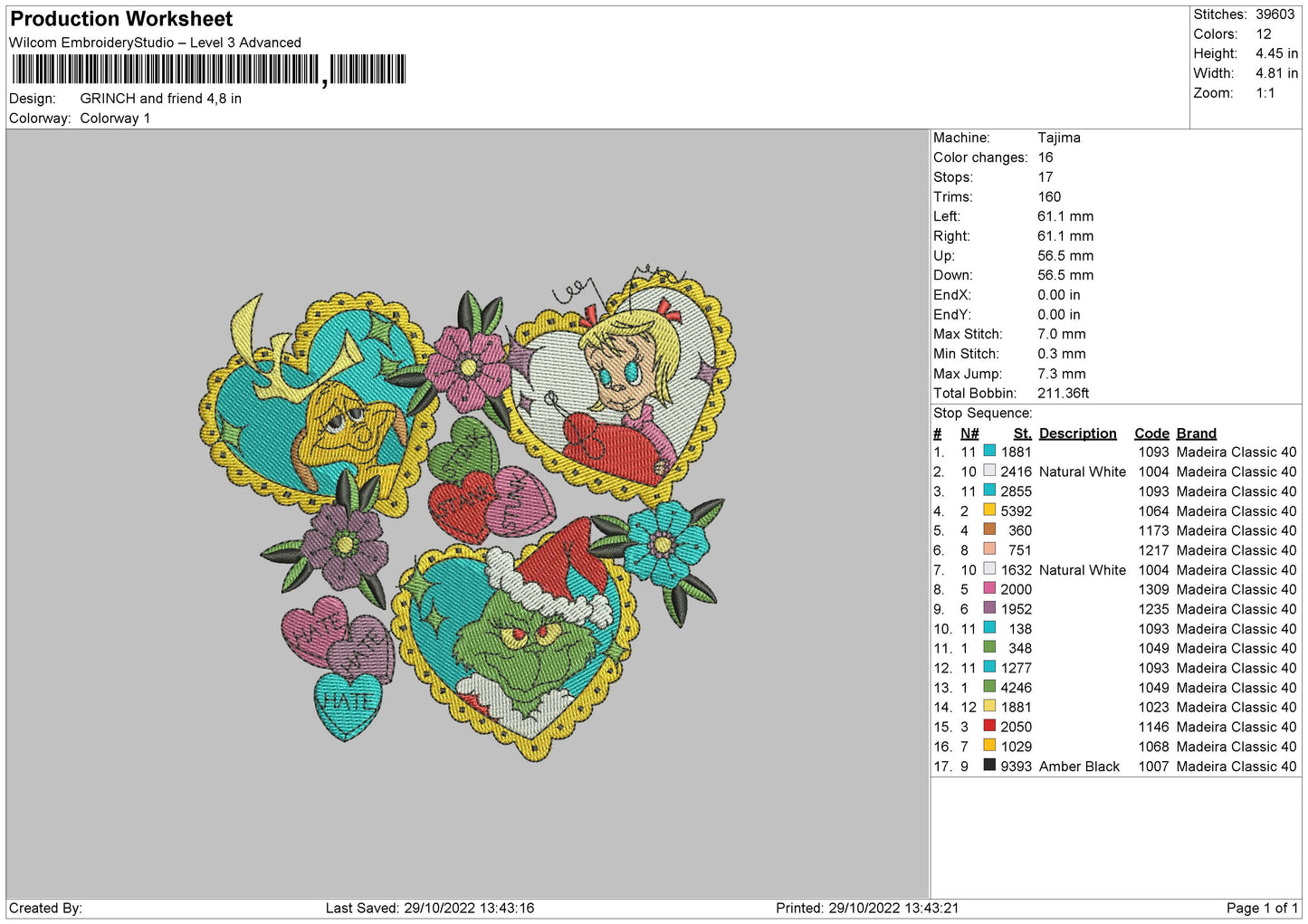Viewport: 1308px width, 924px height.
Task: Click the red swatch in stop row 15
Action: [989, 726]
